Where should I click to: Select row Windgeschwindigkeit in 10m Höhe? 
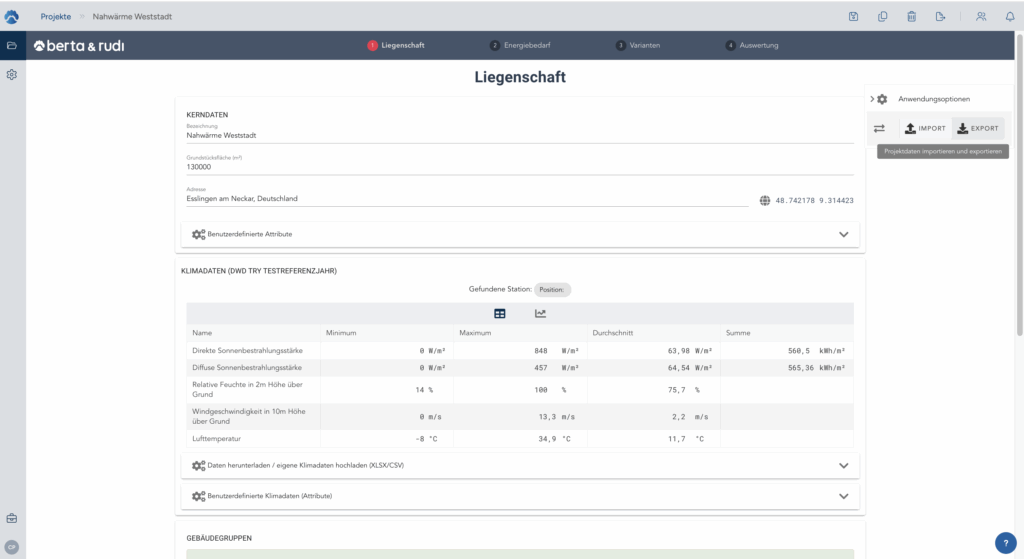520,417
